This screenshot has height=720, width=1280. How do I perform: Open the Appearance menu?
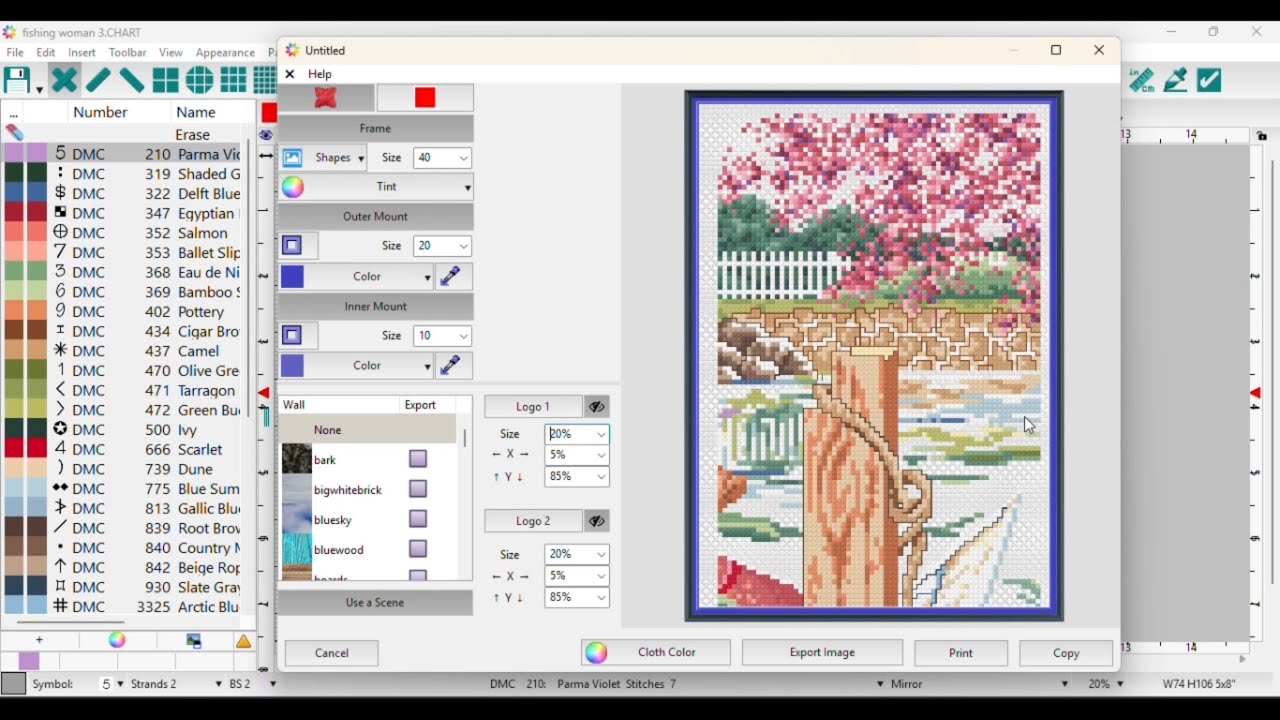coord(225,52)
